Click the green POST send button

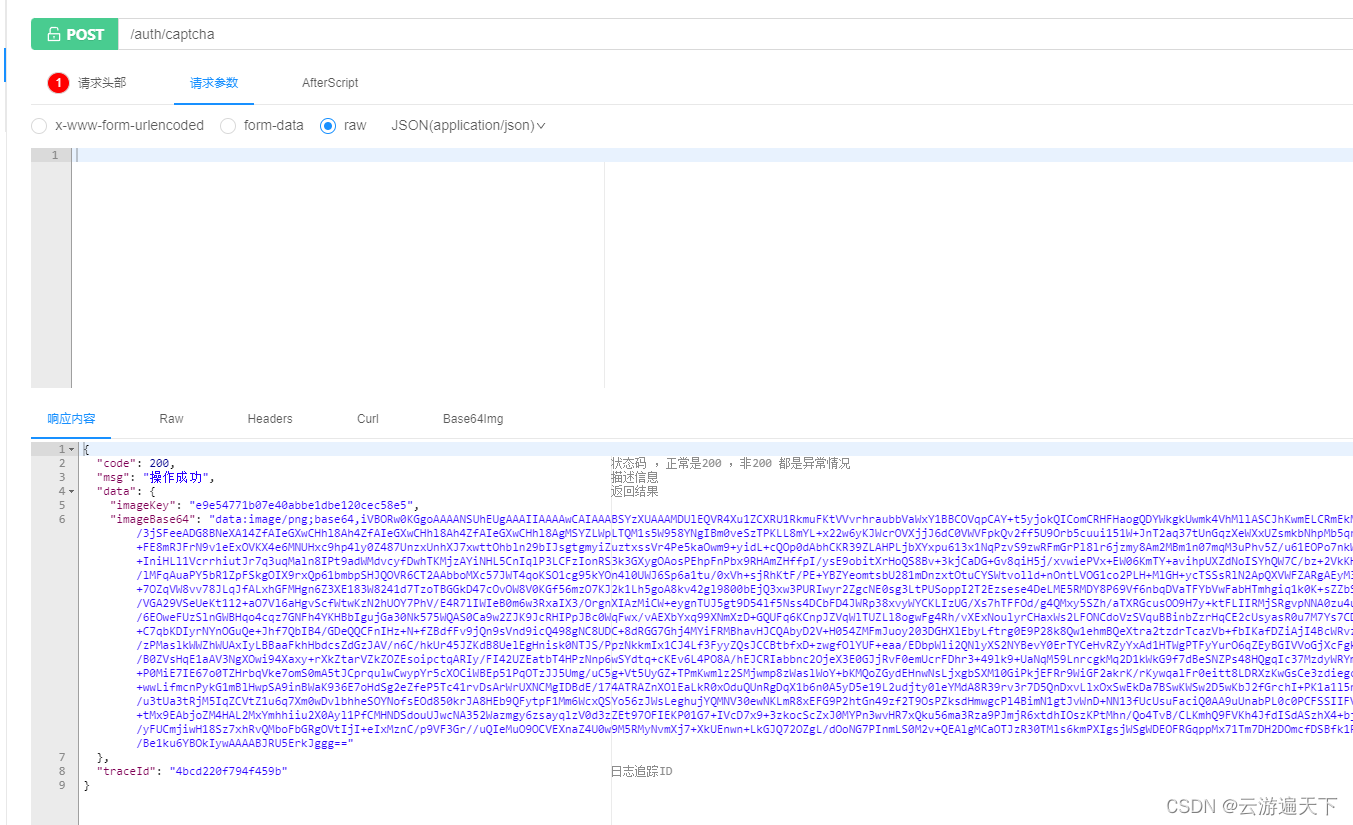tap(74, 33)
